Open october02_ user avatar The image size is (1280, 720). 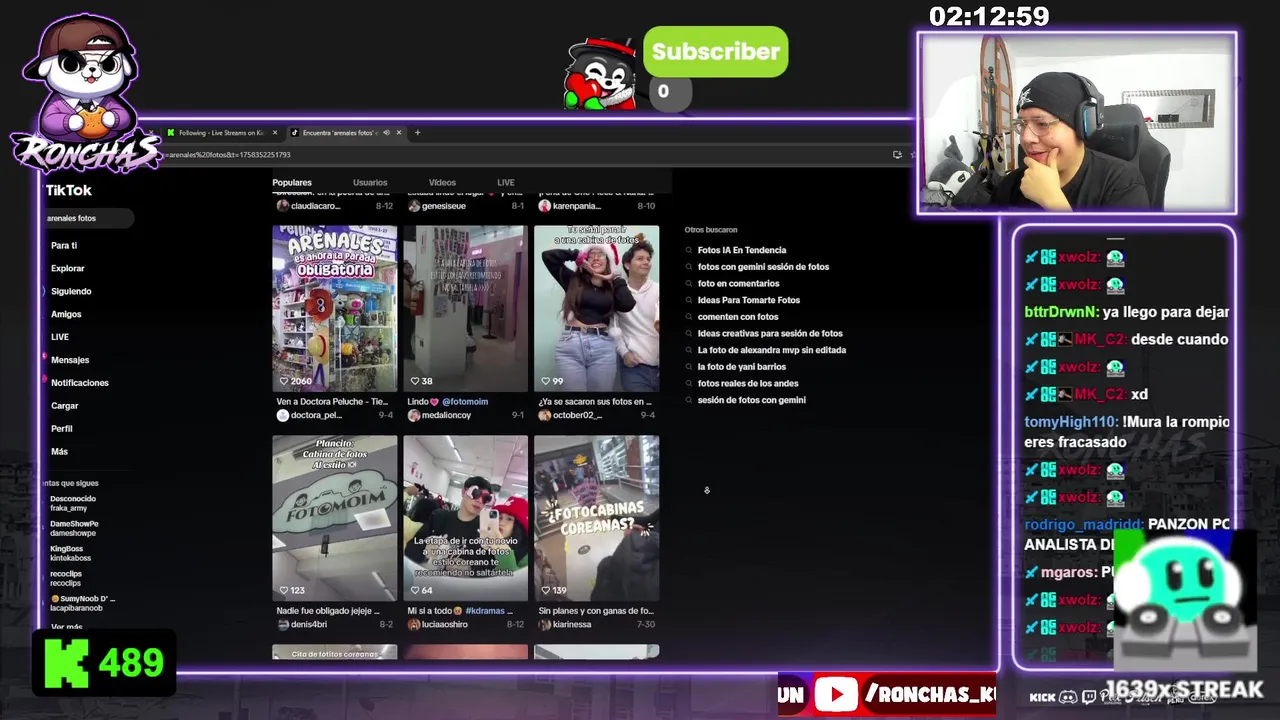[545, 415]
